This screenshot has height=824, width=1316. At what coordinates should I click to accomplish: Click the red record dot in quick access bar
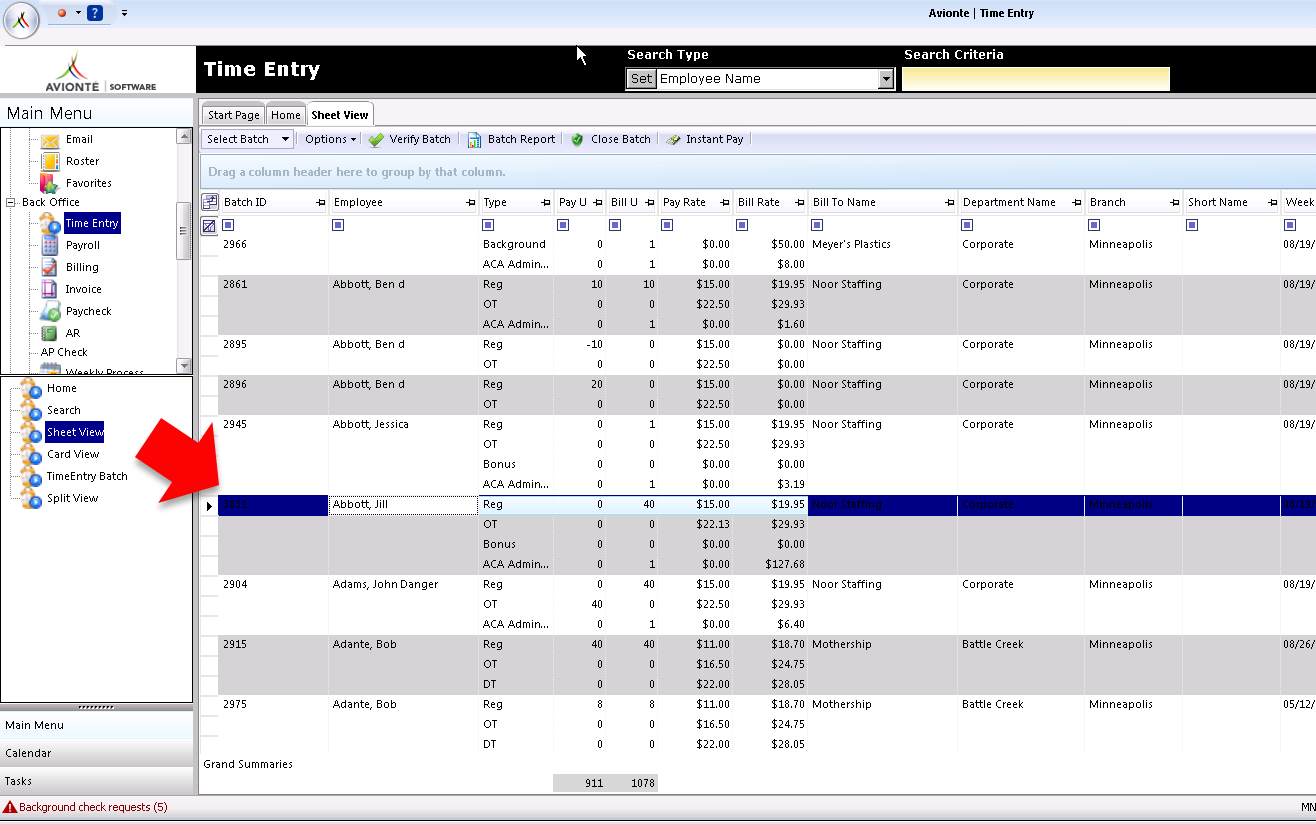(62, 13)
